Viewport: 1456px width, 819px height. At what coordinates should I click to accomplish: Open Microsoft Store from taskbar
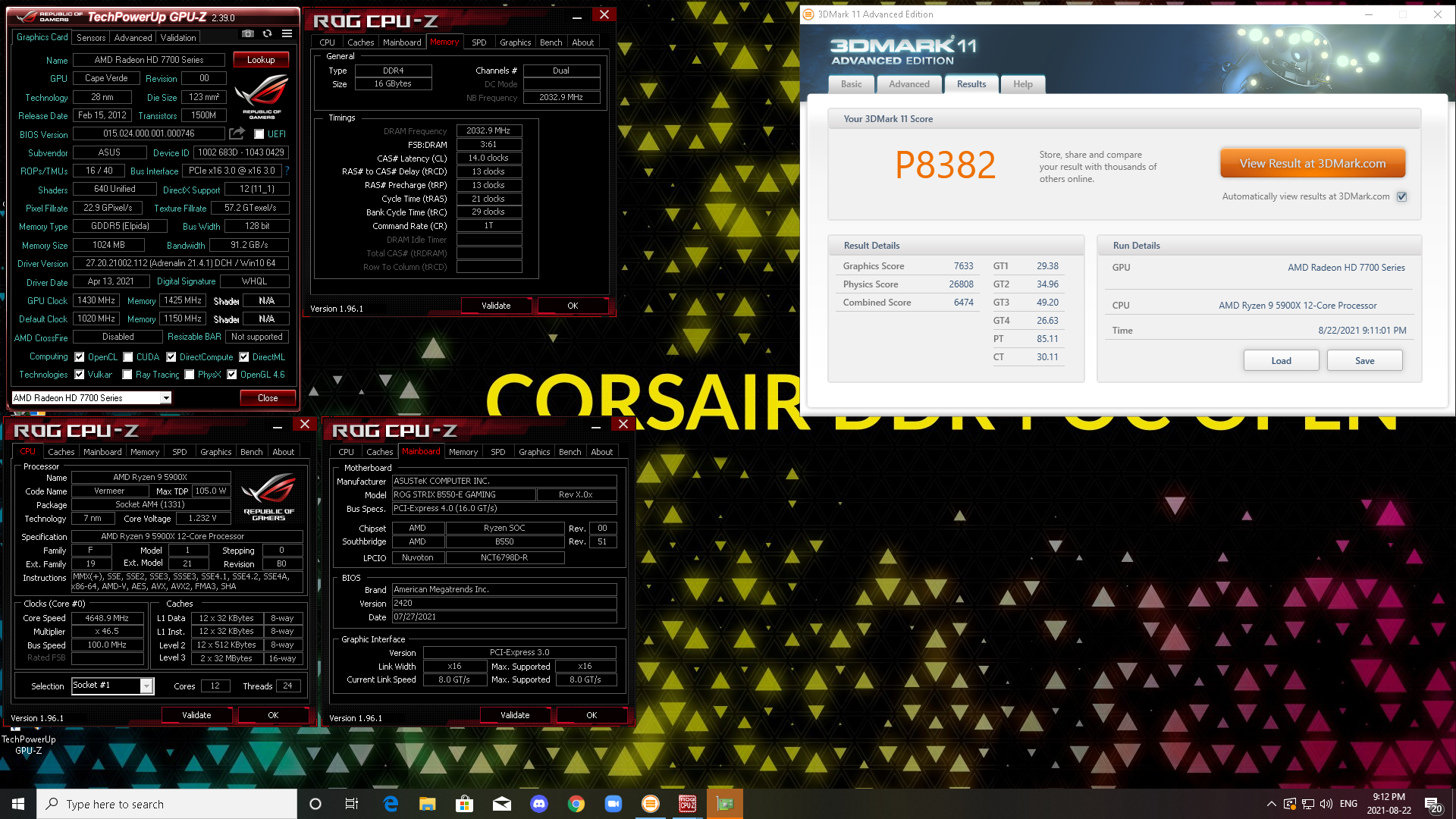[x=465, y=804]
